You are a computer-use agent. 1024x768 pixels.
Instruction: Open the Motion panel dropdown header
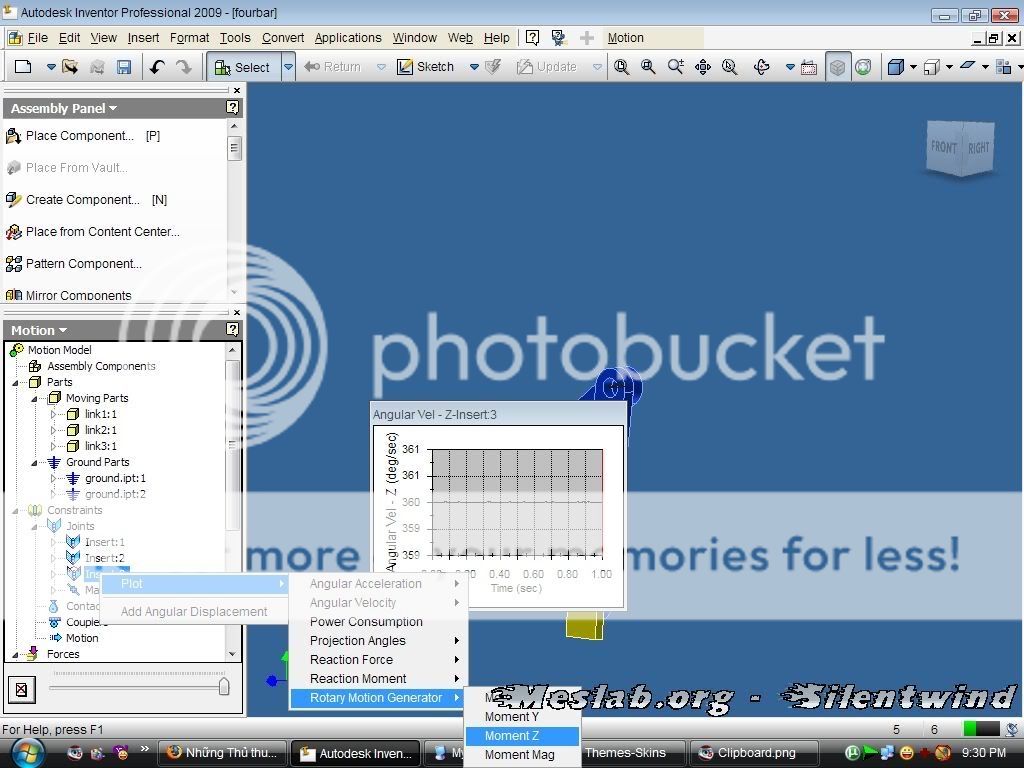click(x=39, y=330)
